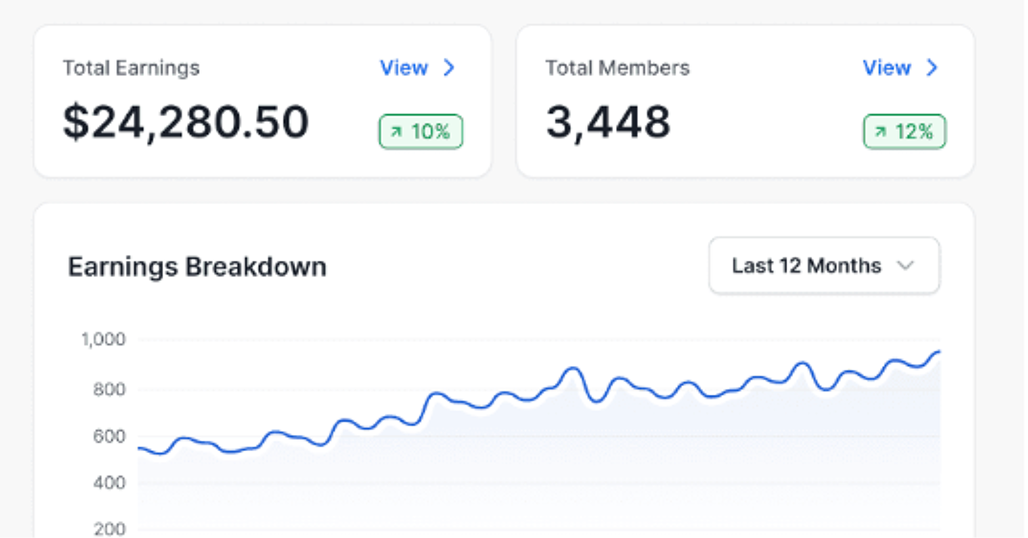Image resolution: width=1028 pixels, height=538 pixels.
Task: Click chevron arrow beside Total Earnings View
Action: (x=449, y=67)
